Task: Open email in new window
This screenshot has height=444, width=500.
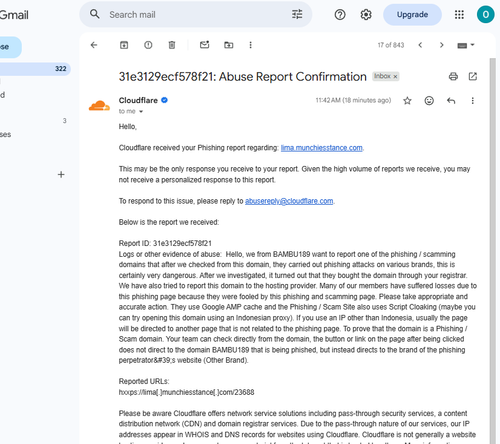Action: pyautogui.click(x=473, y=76)
